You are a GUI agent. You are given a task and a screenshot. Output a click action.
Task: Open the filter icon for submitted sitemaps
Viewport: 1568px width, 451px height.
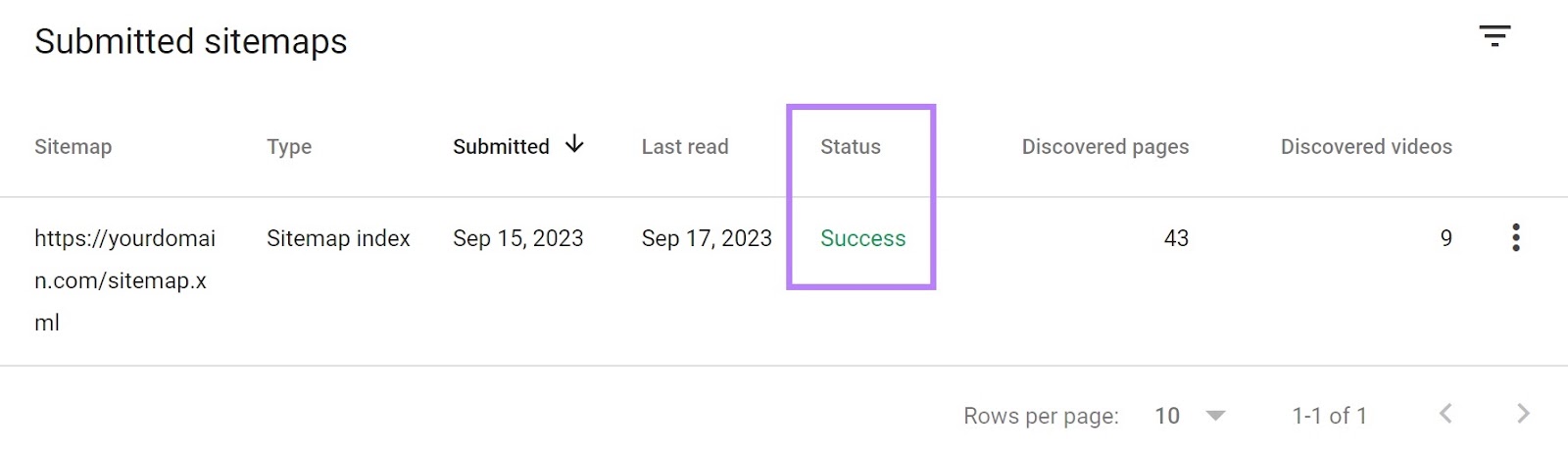1494,37
